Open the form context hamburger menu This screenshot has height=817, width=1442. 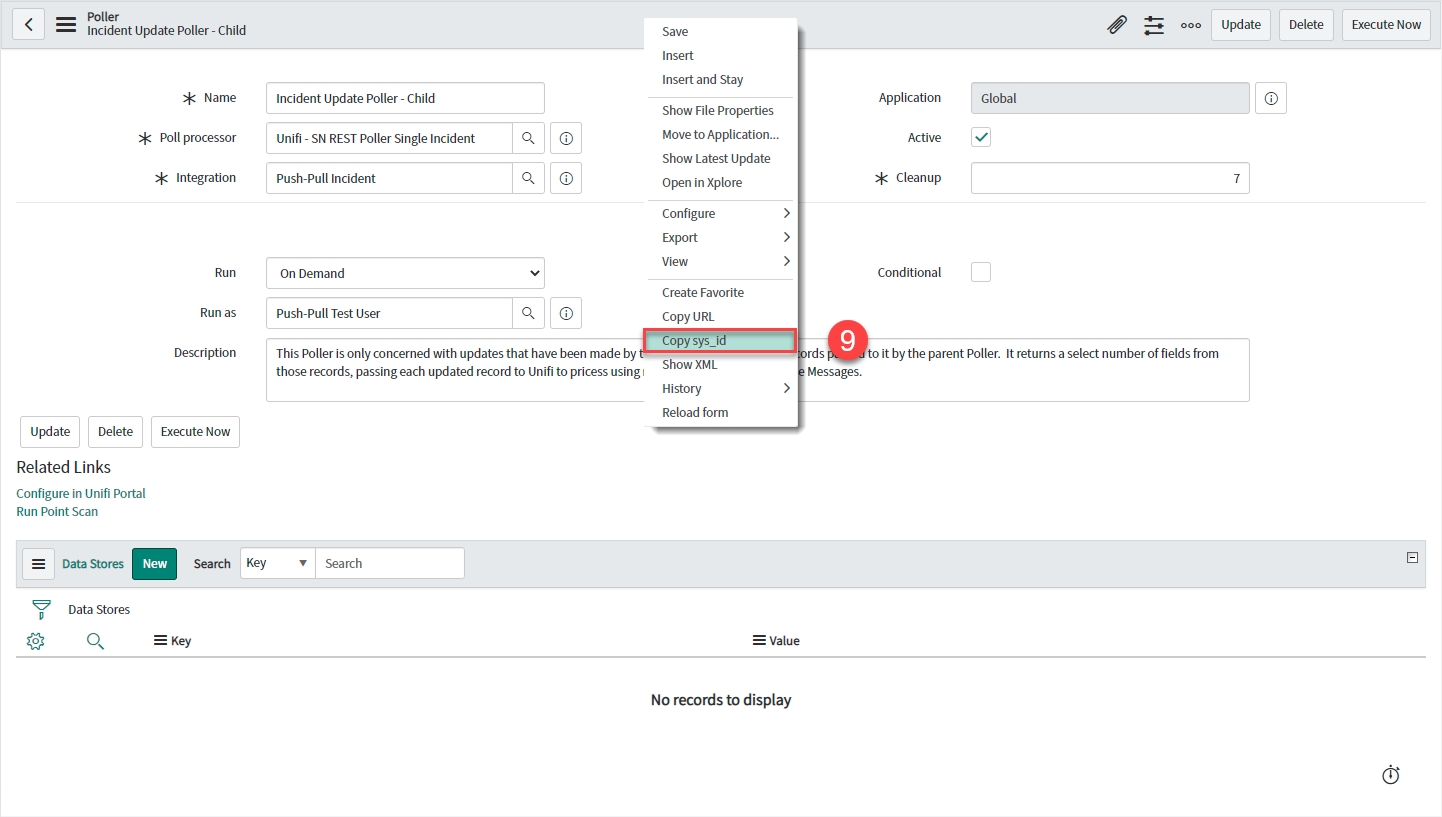66,25
